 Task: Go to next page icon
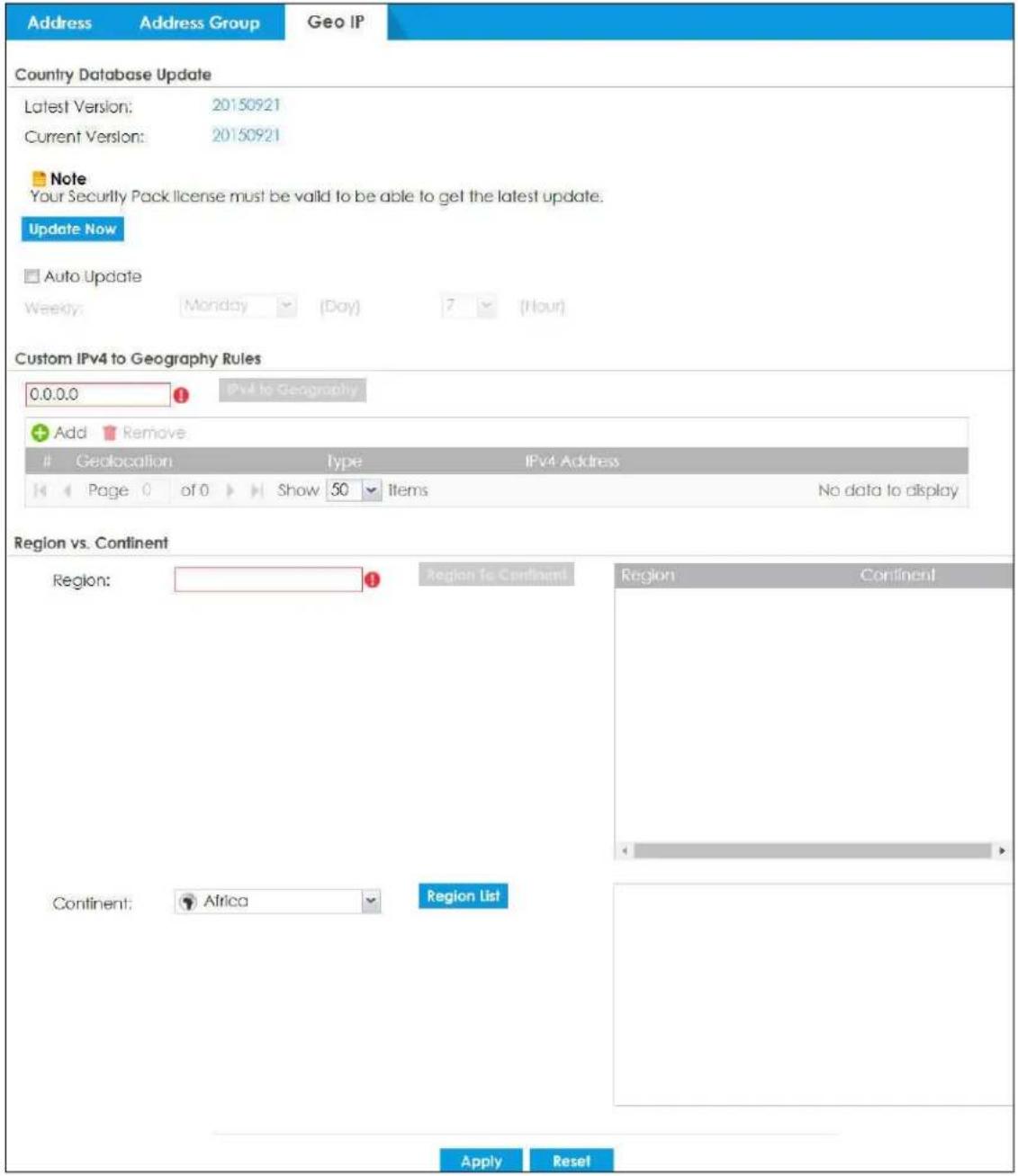[230, 491]
